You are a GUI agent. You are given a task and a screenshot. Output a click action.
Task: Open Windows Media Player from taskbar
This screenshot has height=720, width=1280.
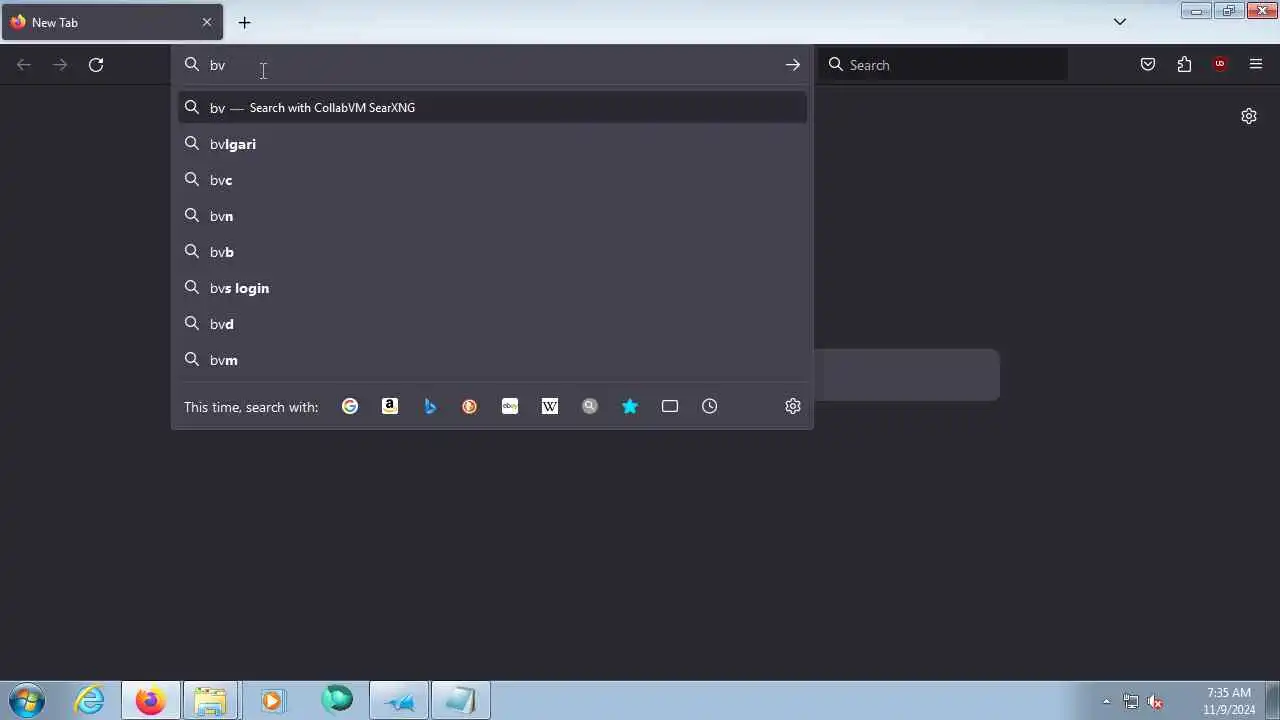click(x=271, y=700)
